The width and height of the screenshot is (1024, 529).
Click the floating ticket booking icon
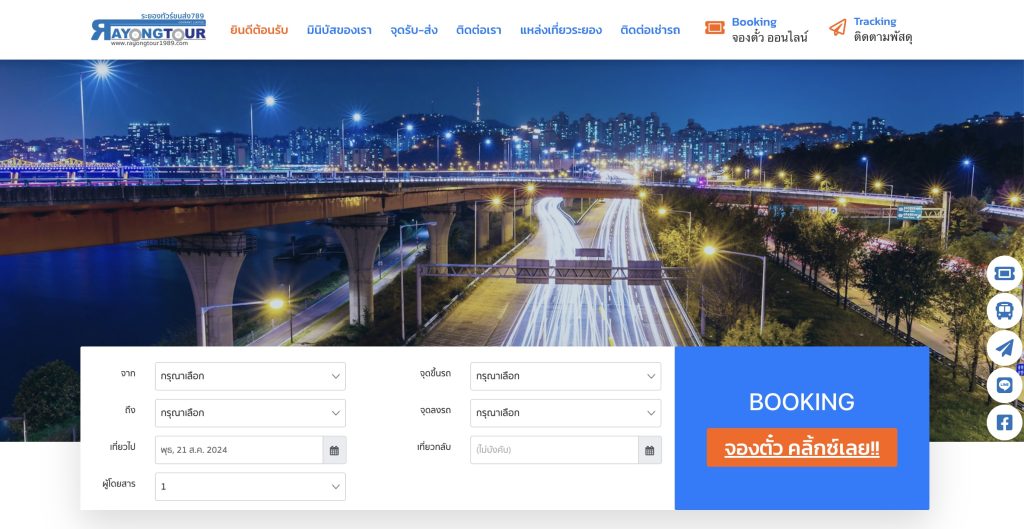point(1004,273)
